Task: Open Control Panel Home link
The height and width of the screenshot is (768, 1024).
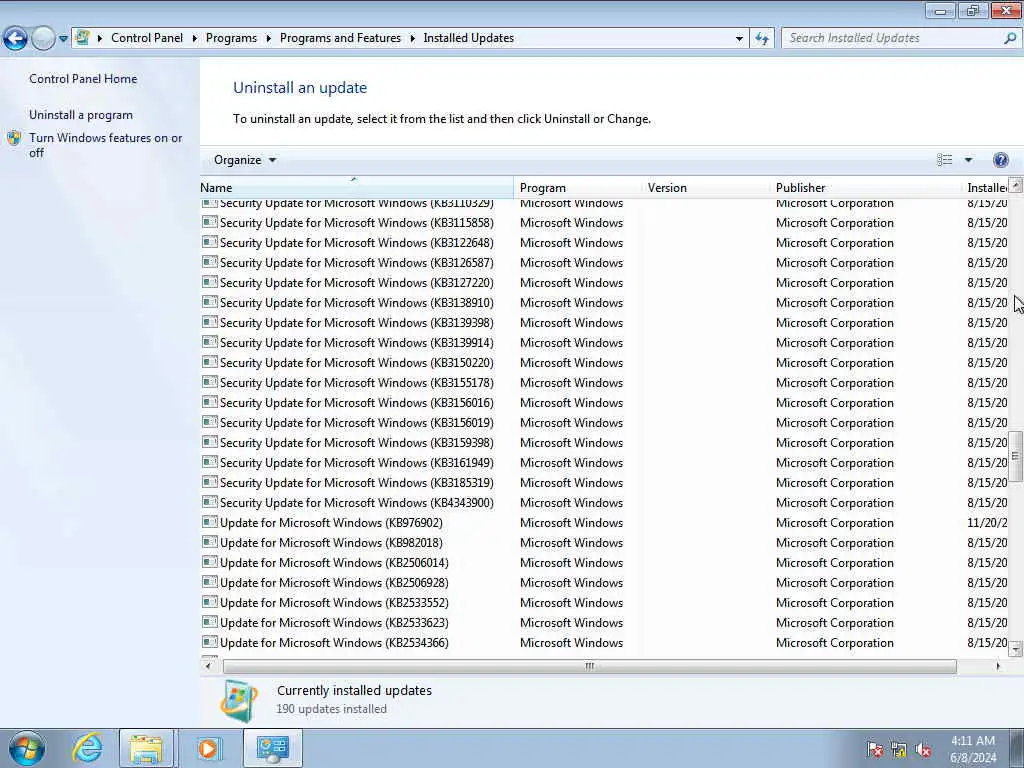Action: [x=83, y=78]
